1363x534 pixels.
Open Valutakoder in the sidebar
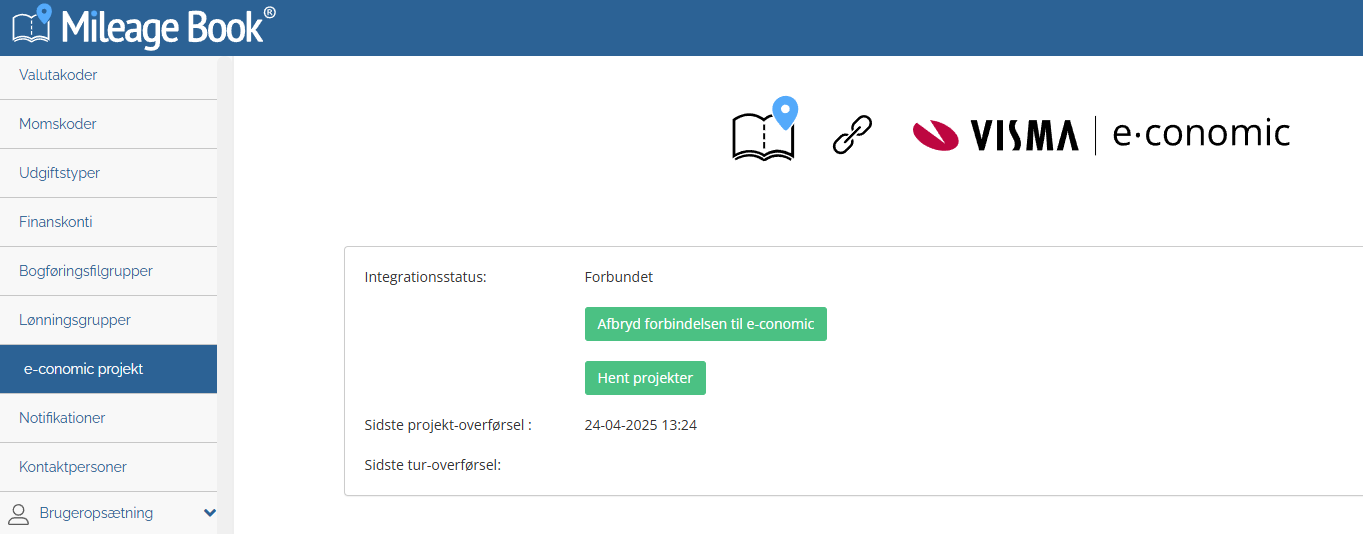[x=108, y=75]
